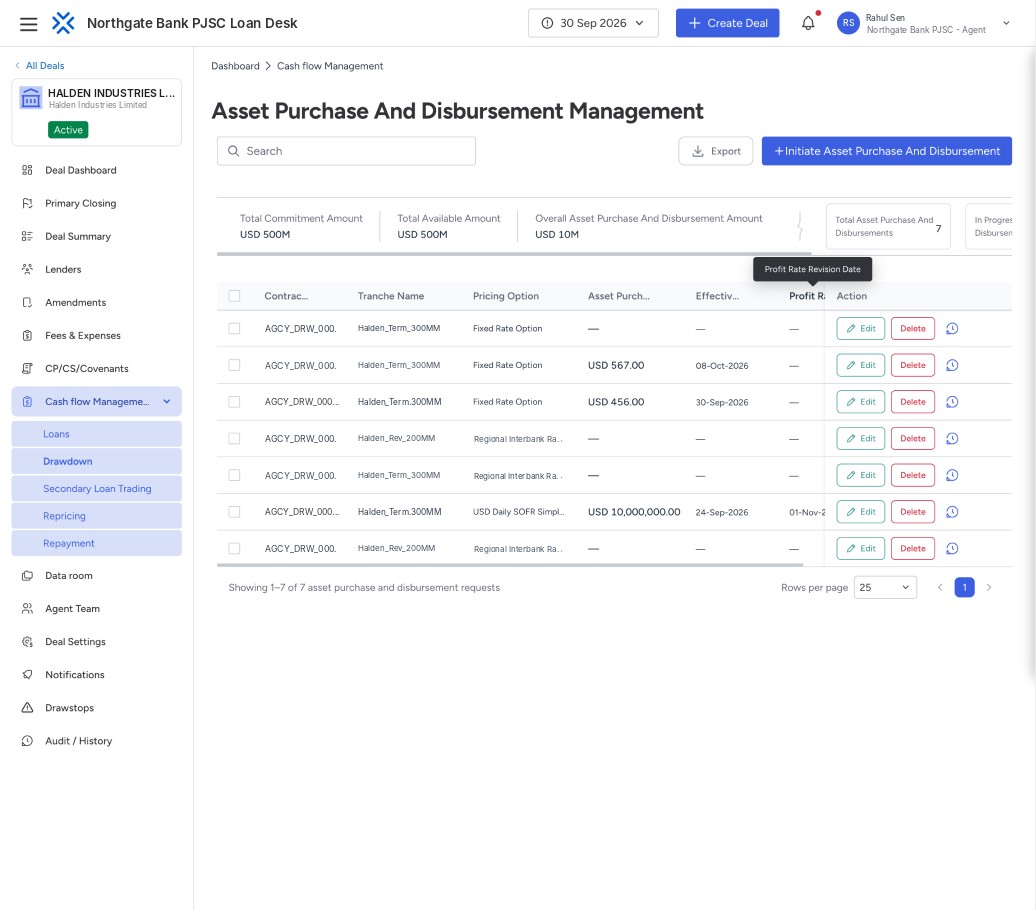The width and height of the screenshot is (1036, 910).
Task: Open the Rows per page dropdown
Action: click(885, 588)
